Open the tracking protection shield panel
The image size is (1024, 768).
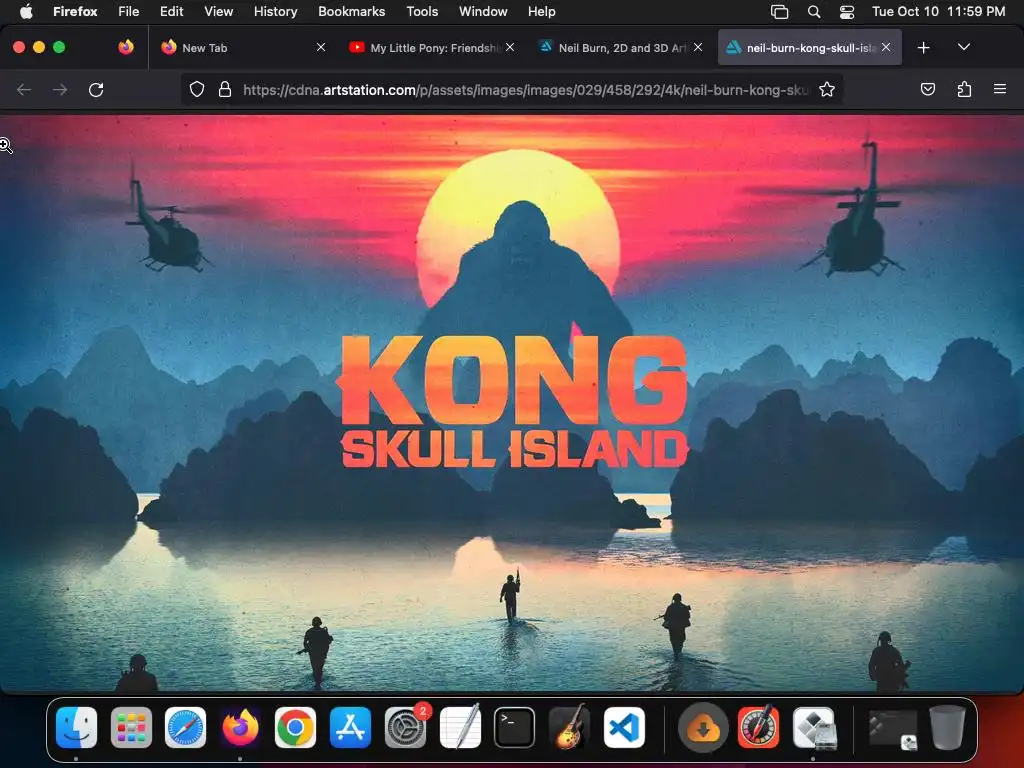pos(197,89)
